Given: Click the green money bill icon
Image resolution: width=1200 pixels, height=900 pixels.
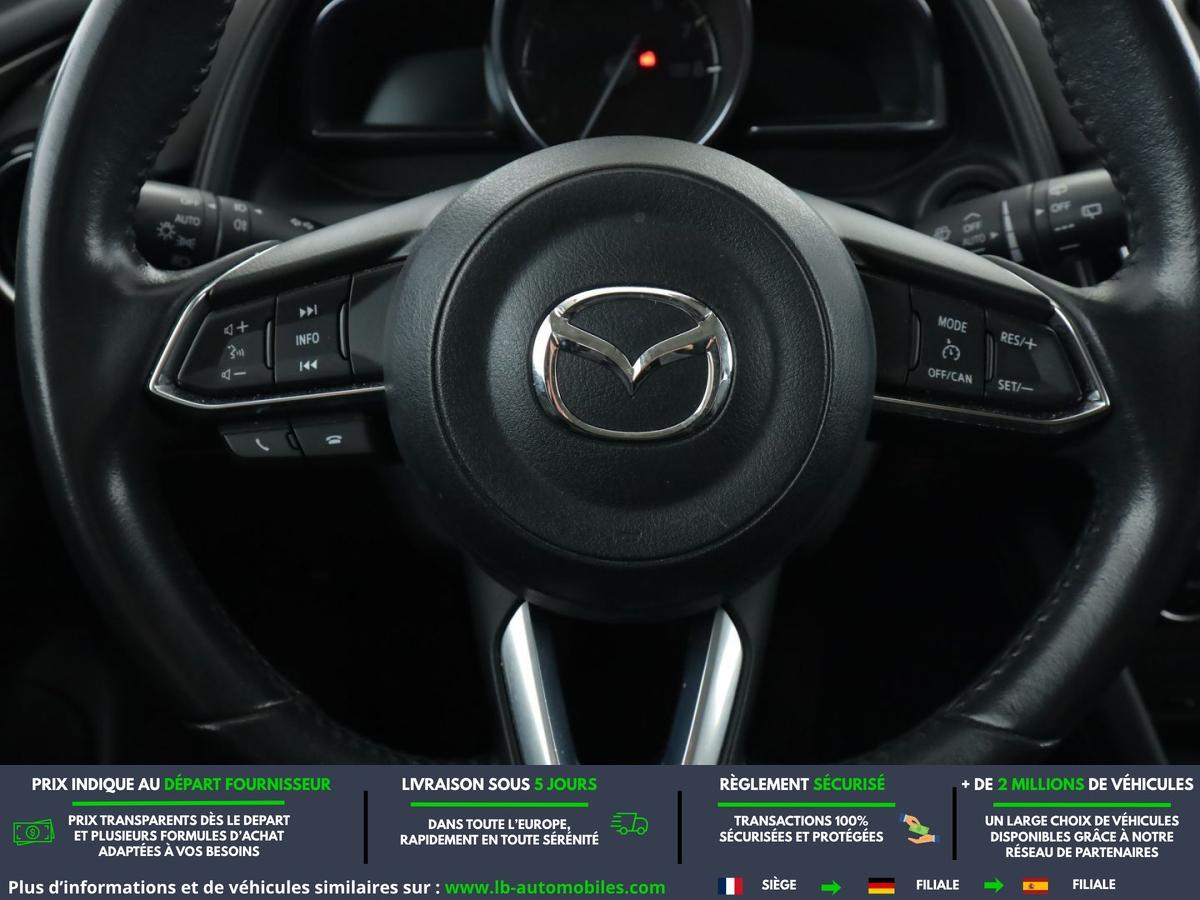Looking at the screenshot, I should 34,831.
